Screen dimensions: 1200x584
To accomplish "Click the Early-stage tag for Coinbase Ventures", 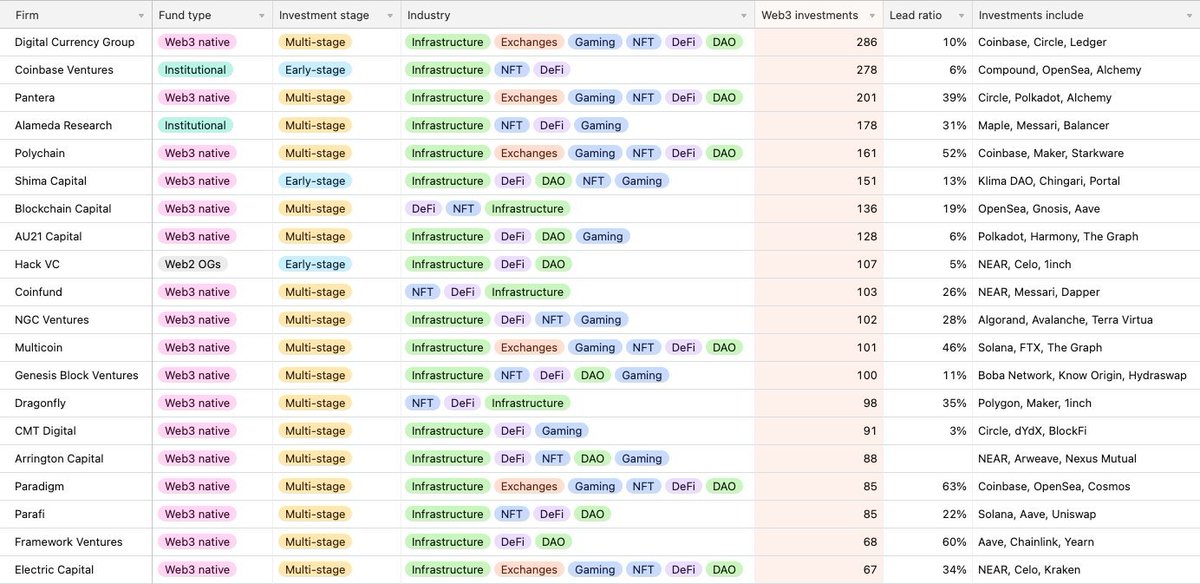I will pos(315,70).
